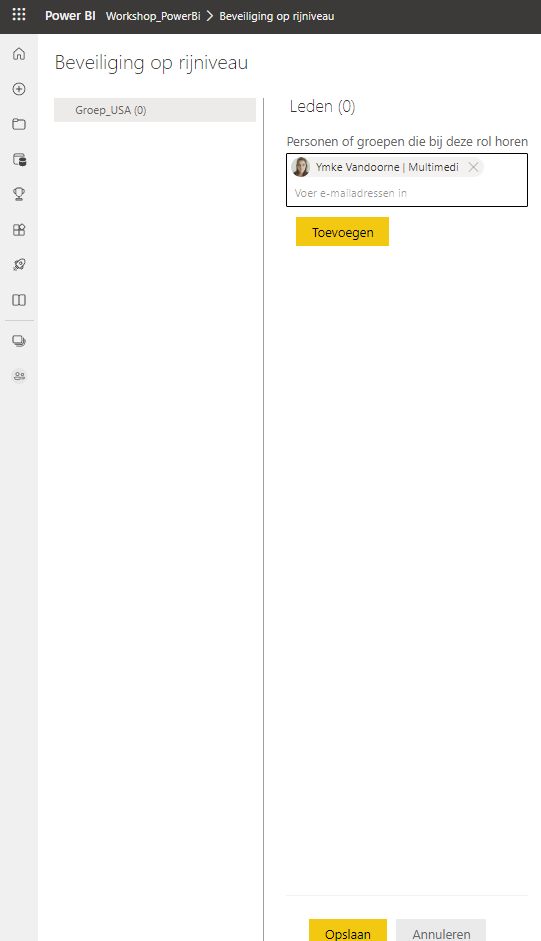
Task: Click Ymke Vandoorne's avatar chip
Action: pyautogui.click(x=387, y=167)
